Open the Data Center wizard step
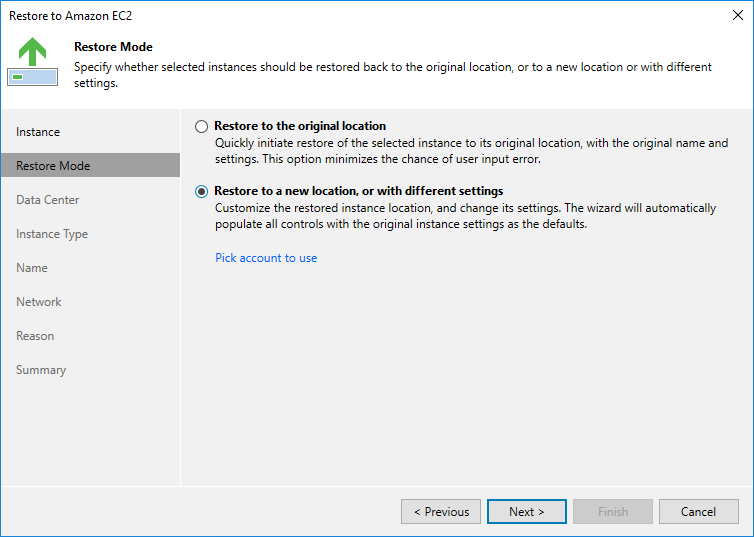Screen dimensions: 754x537 point(48,200)
